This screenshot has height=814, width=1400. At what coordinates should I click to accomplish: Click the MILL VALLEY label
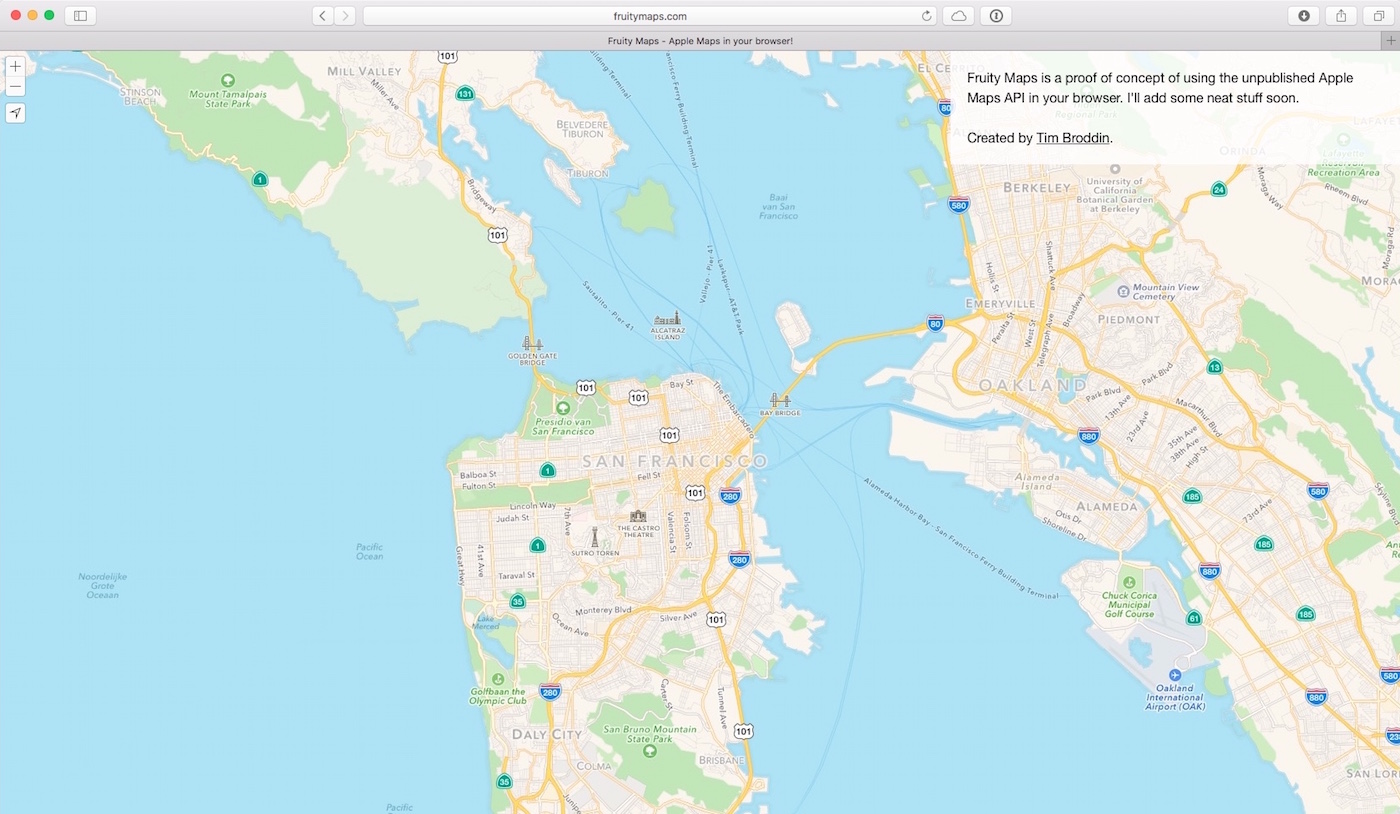pyautogui.click(x=363, y=72)
